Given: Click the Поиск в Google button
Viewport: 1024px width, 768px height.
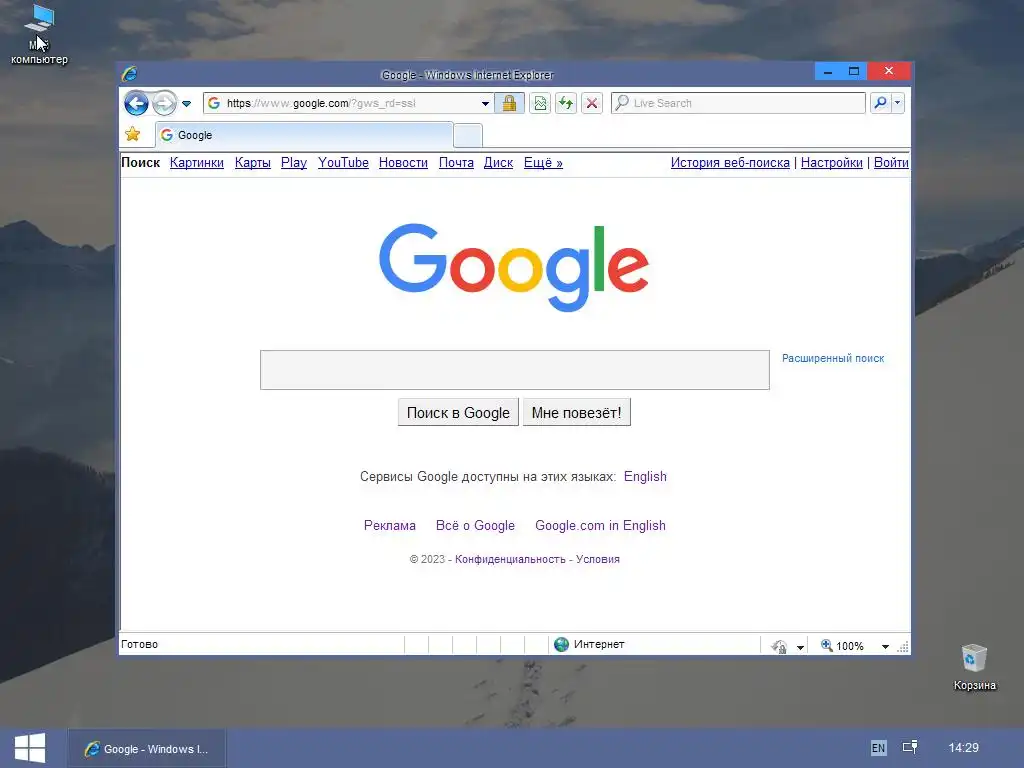Looking at the screenshot, I should click(458, 412).
